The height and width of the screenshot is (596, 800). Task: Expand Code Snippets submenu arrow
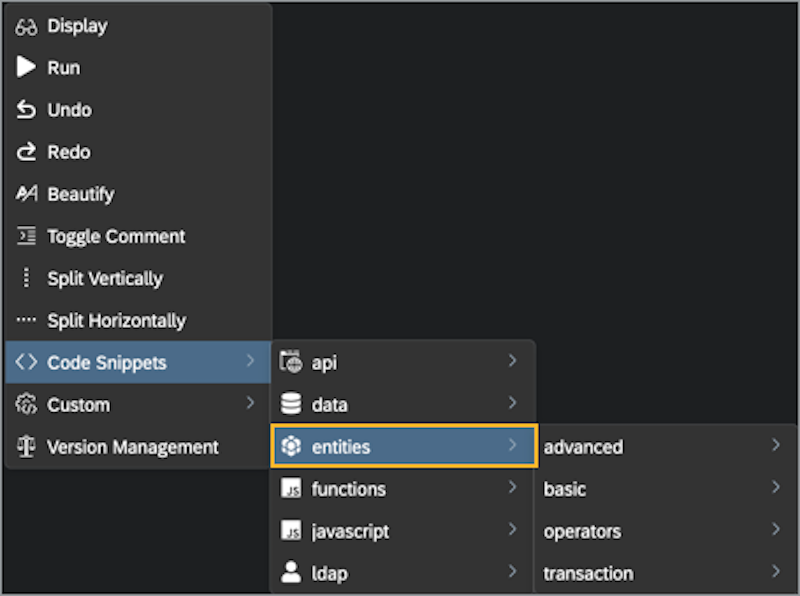[250, 361]
